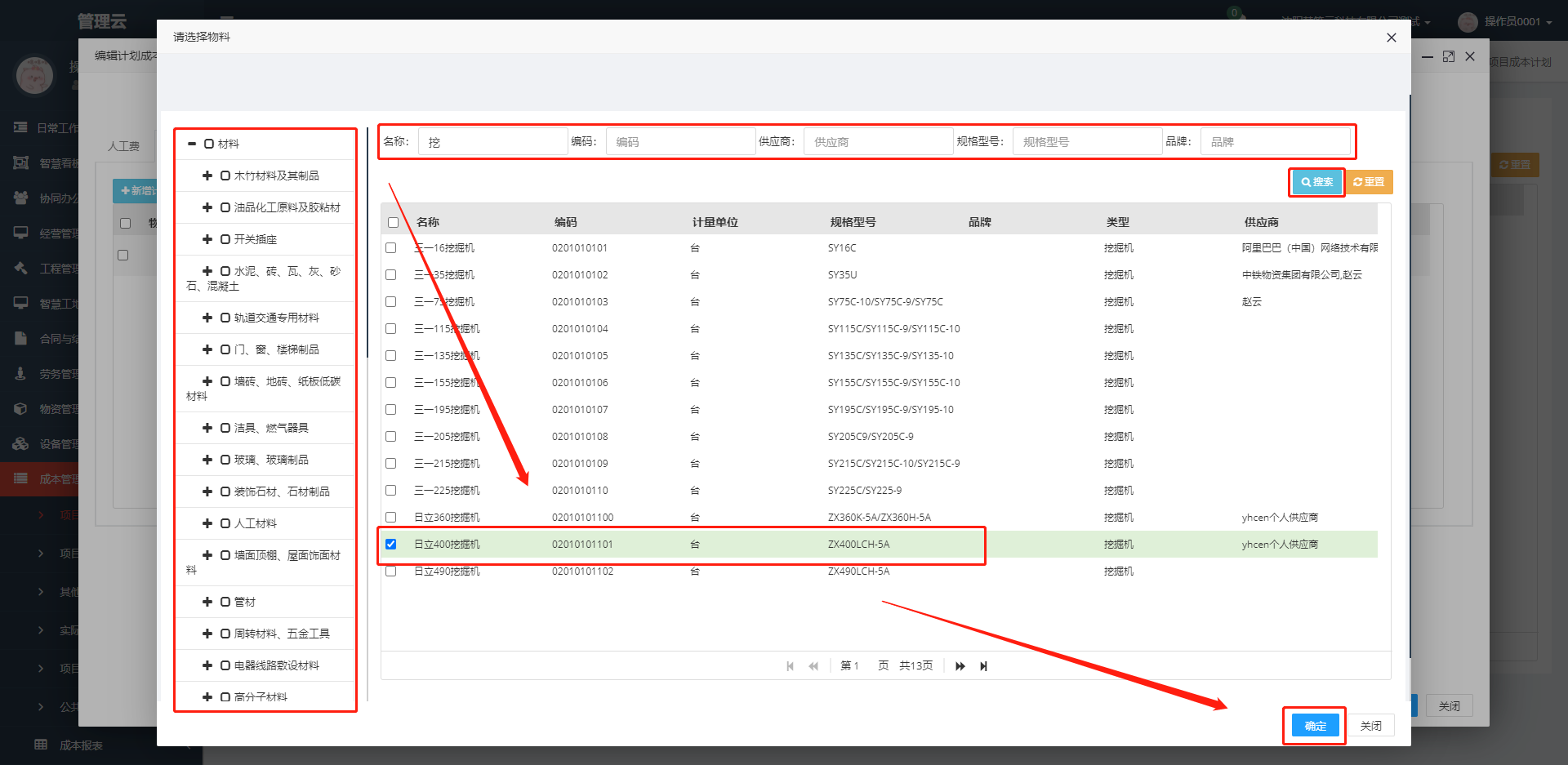Expand the 木竹材料及其制品 node

[207, 176]
